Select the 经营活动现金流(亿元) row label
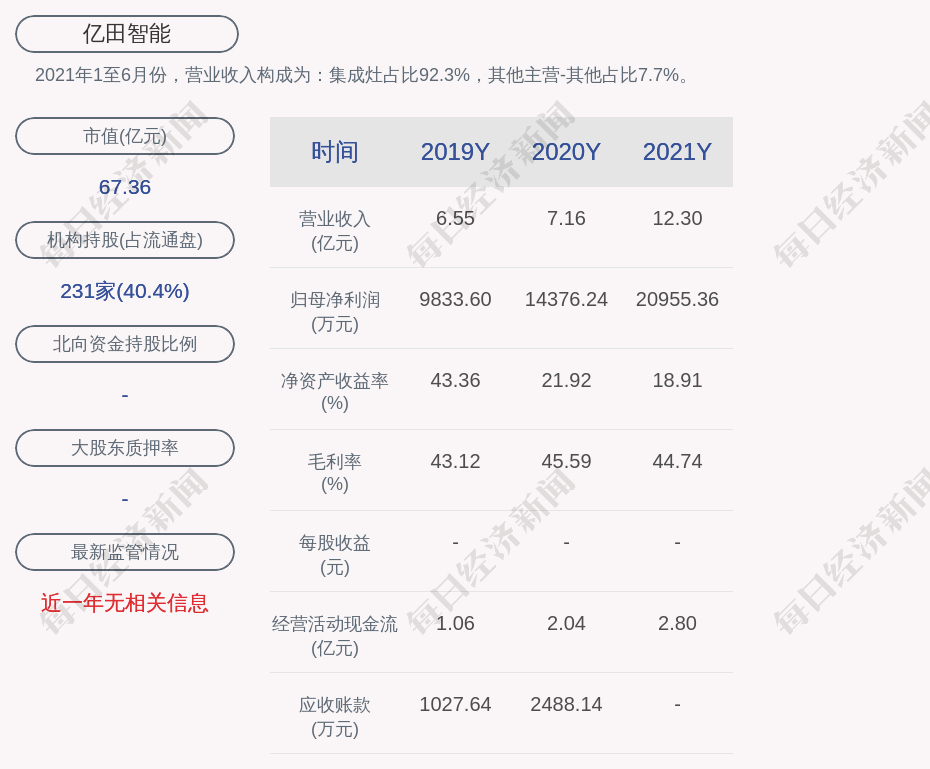The height and width of the screenshot is (769, 930). (334, 635)
